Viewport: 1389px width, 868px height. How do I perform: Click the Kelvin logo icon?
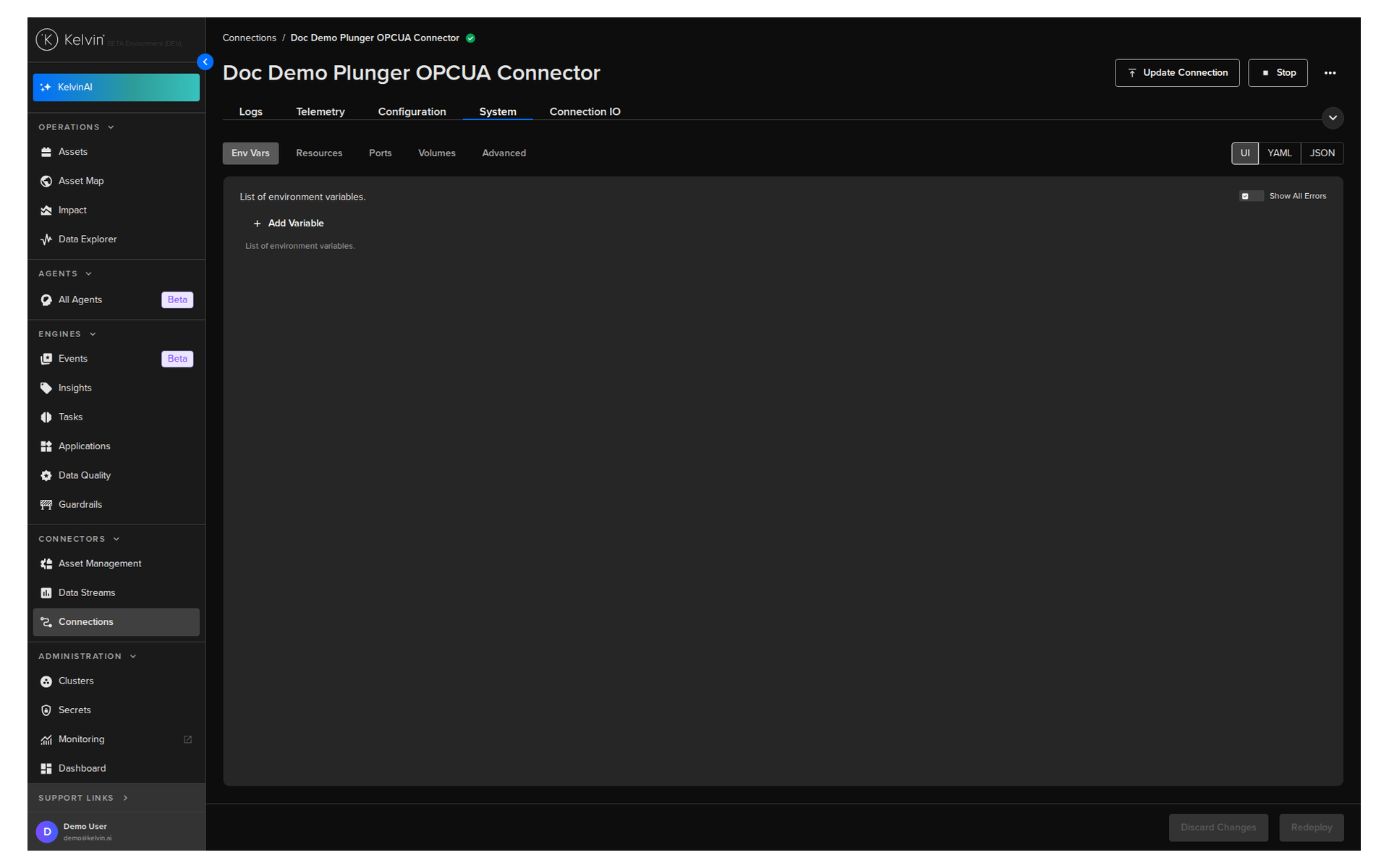pos(47,40)
